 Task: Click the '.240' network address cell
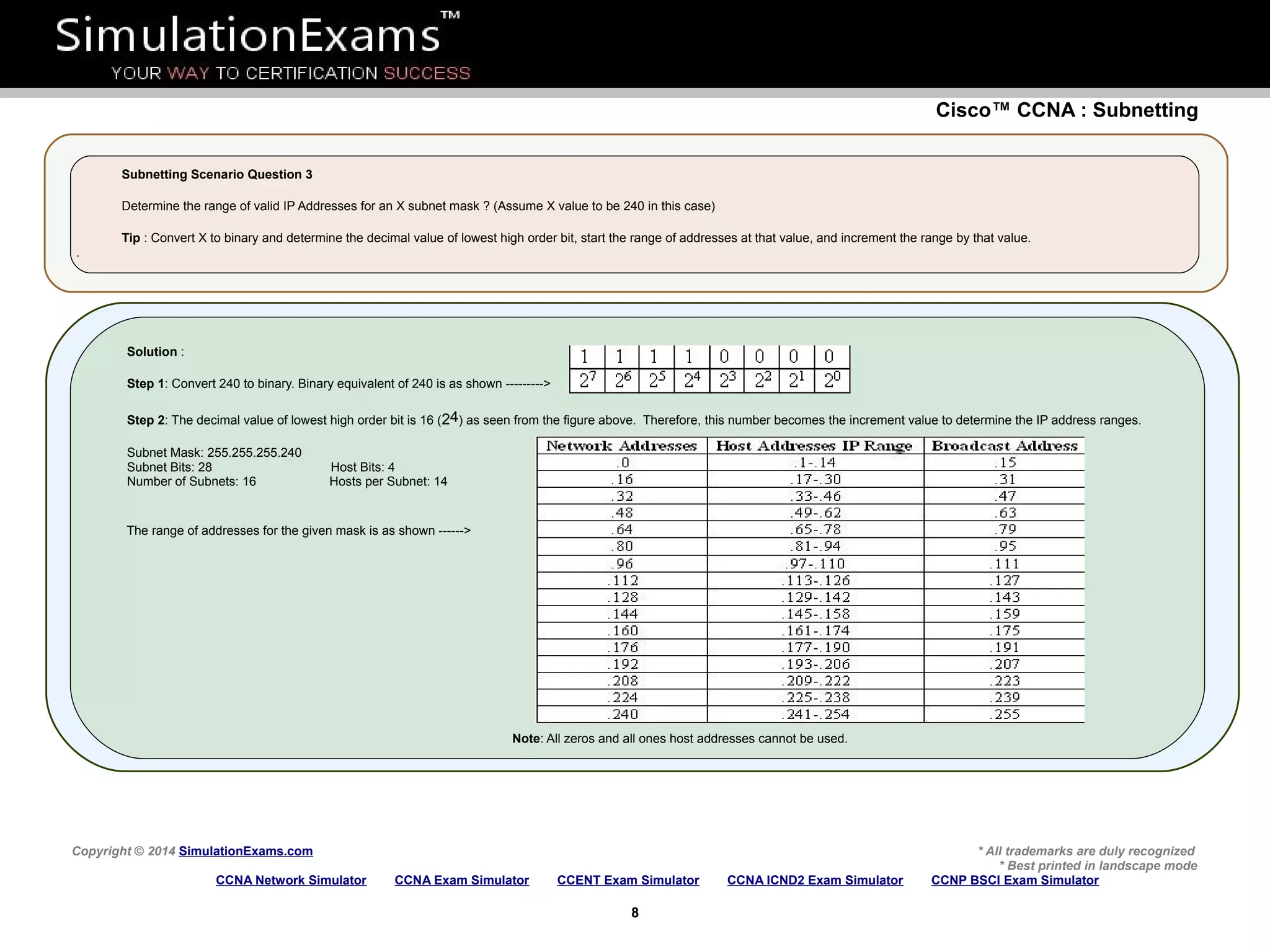(622, 714)
